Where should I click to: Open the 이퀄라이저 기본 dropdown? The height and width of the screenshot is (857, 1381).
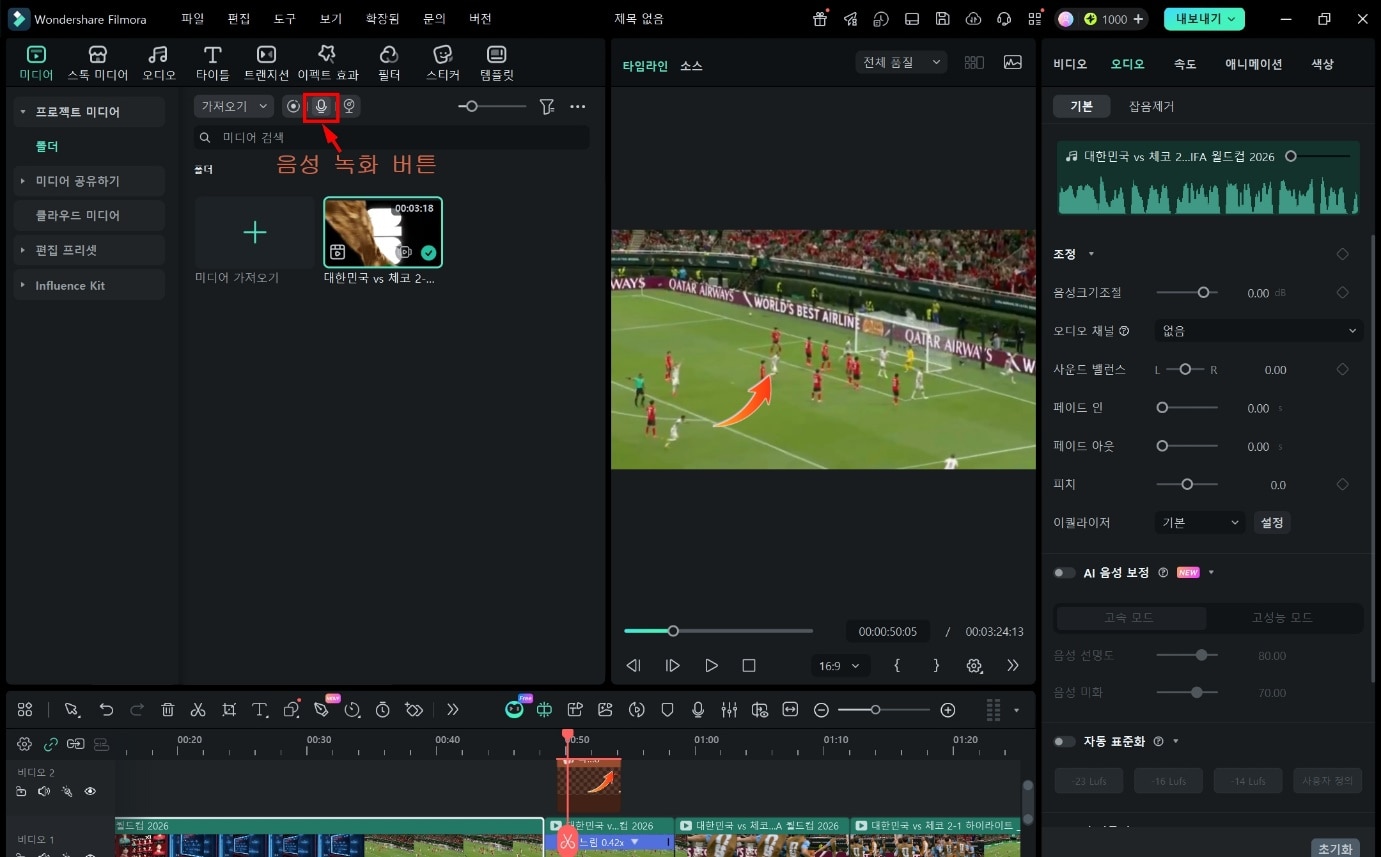click(1200, 522)
